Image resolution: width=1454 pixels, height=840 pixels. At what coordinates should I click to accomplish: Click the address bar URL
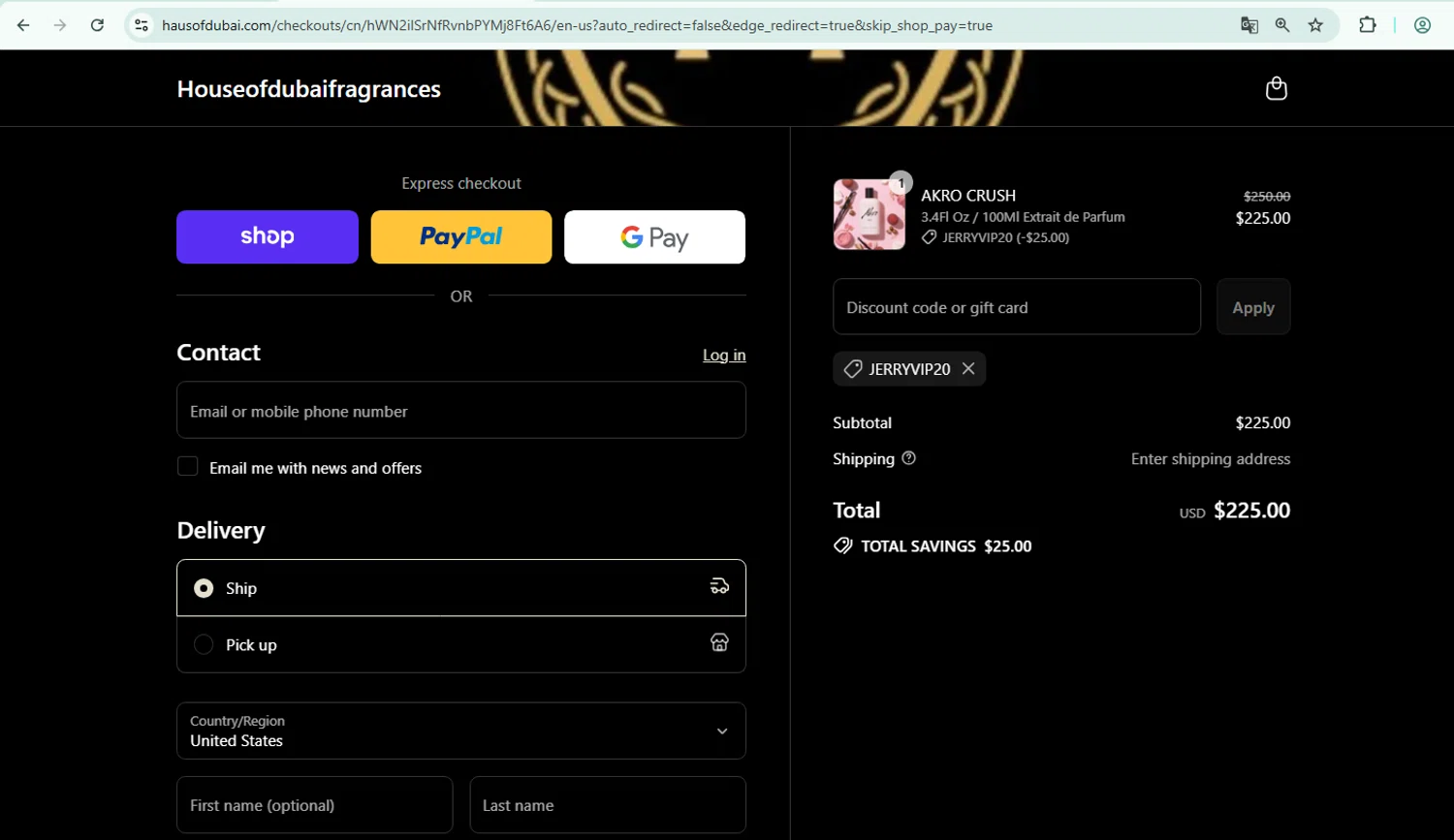coord(577,25)
